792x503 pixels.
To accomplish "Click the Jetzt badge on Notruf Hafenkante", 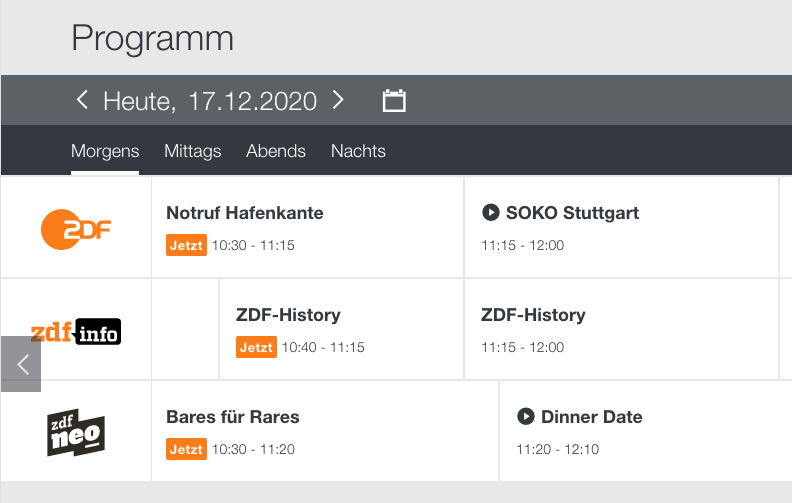I will [x=186, y=245].
